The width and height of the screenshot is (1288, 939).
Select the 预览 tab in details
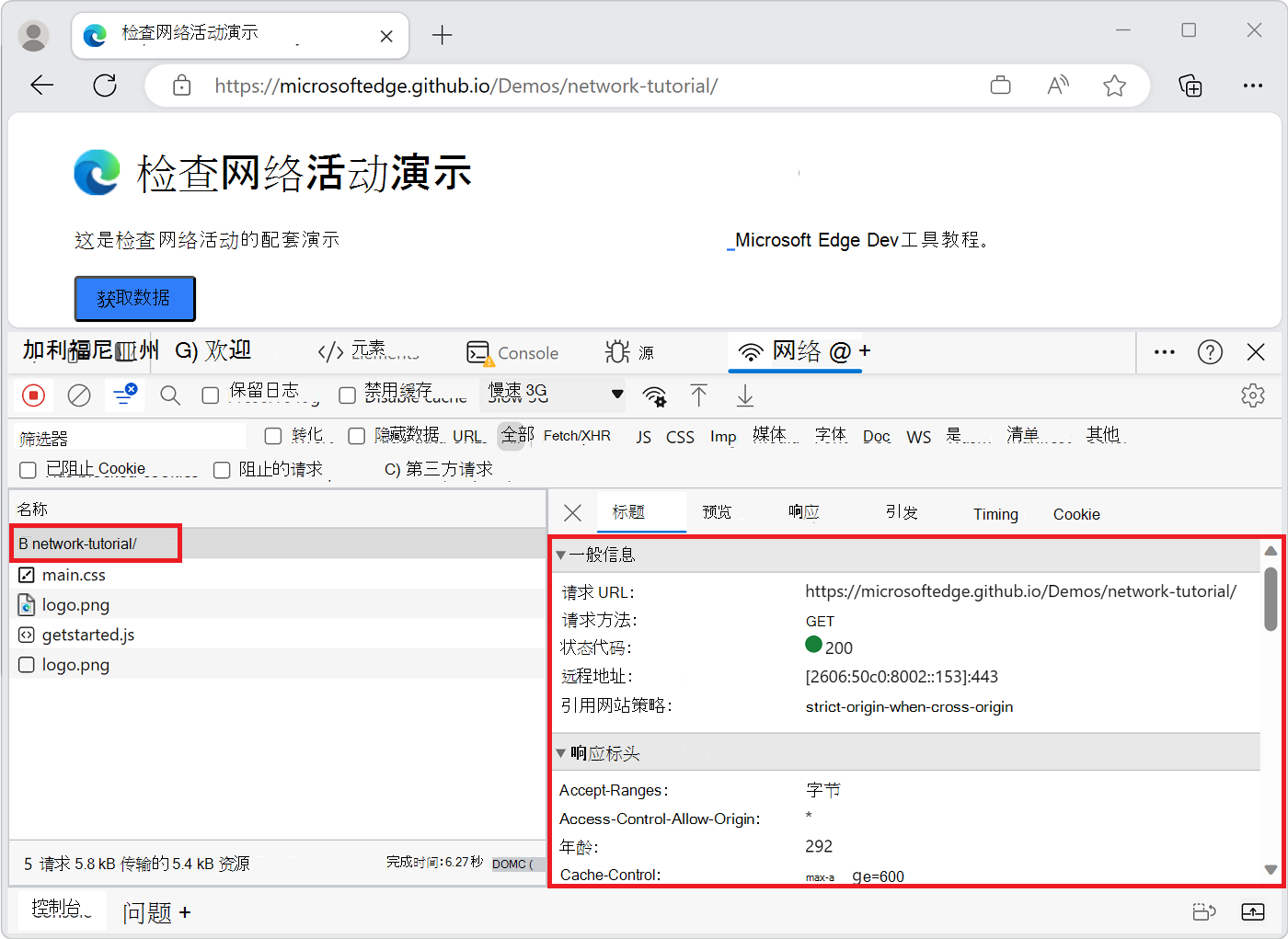pos(717,512)
